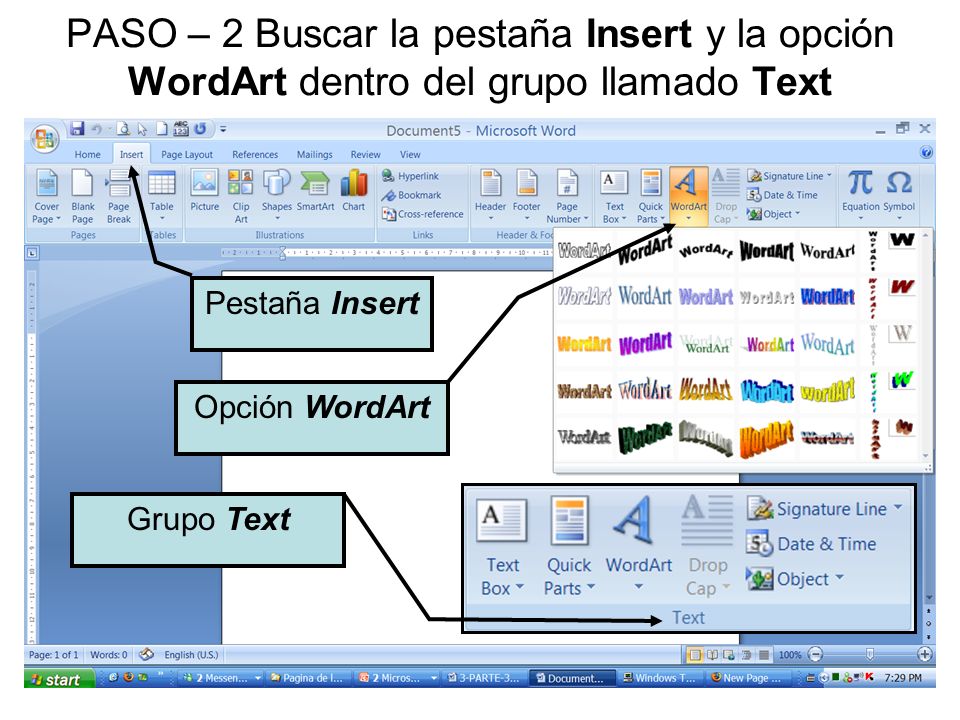Open Word Help with the question mark icon
This screenshot has width=960, height=720.
click(x=926, y=152)
